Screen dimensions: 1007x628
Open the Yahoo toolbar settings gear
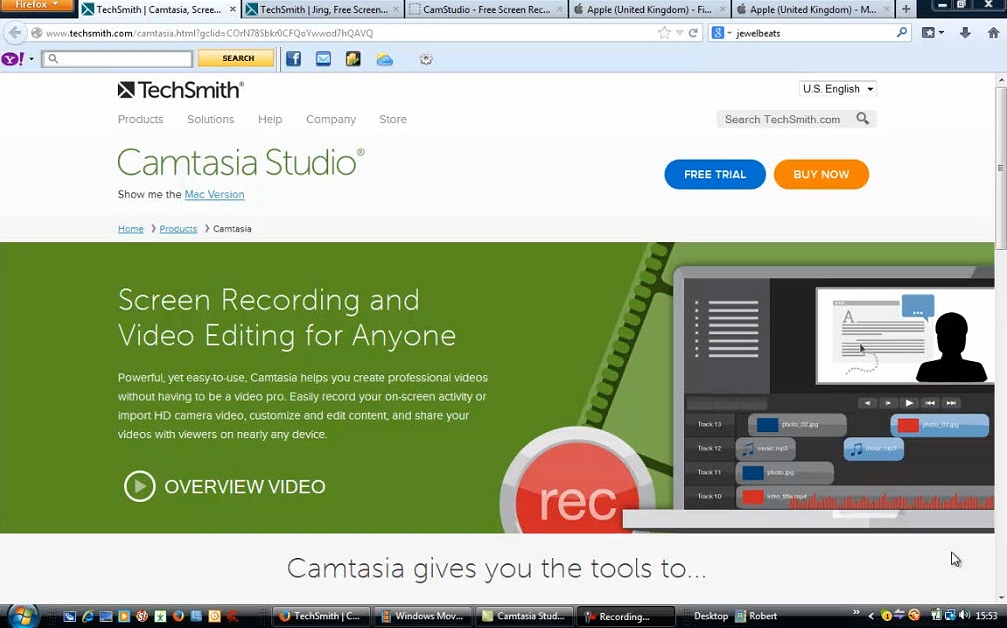pos(426,59)
